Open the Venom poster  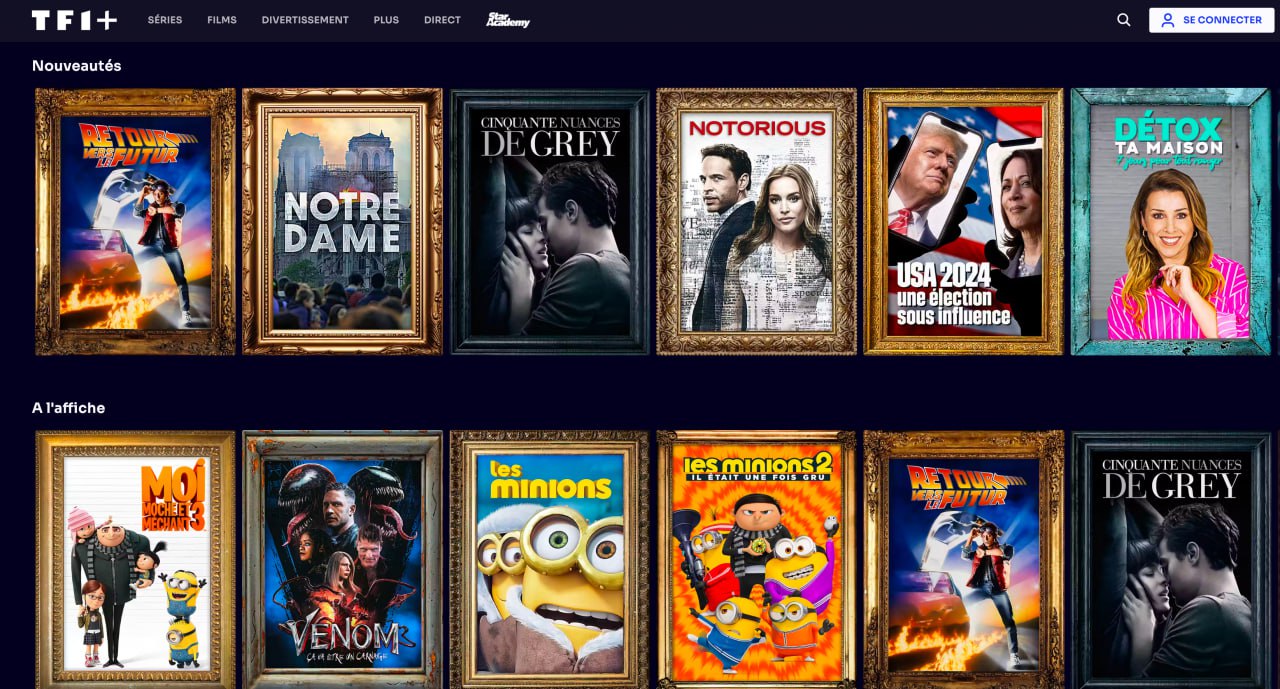342,560
